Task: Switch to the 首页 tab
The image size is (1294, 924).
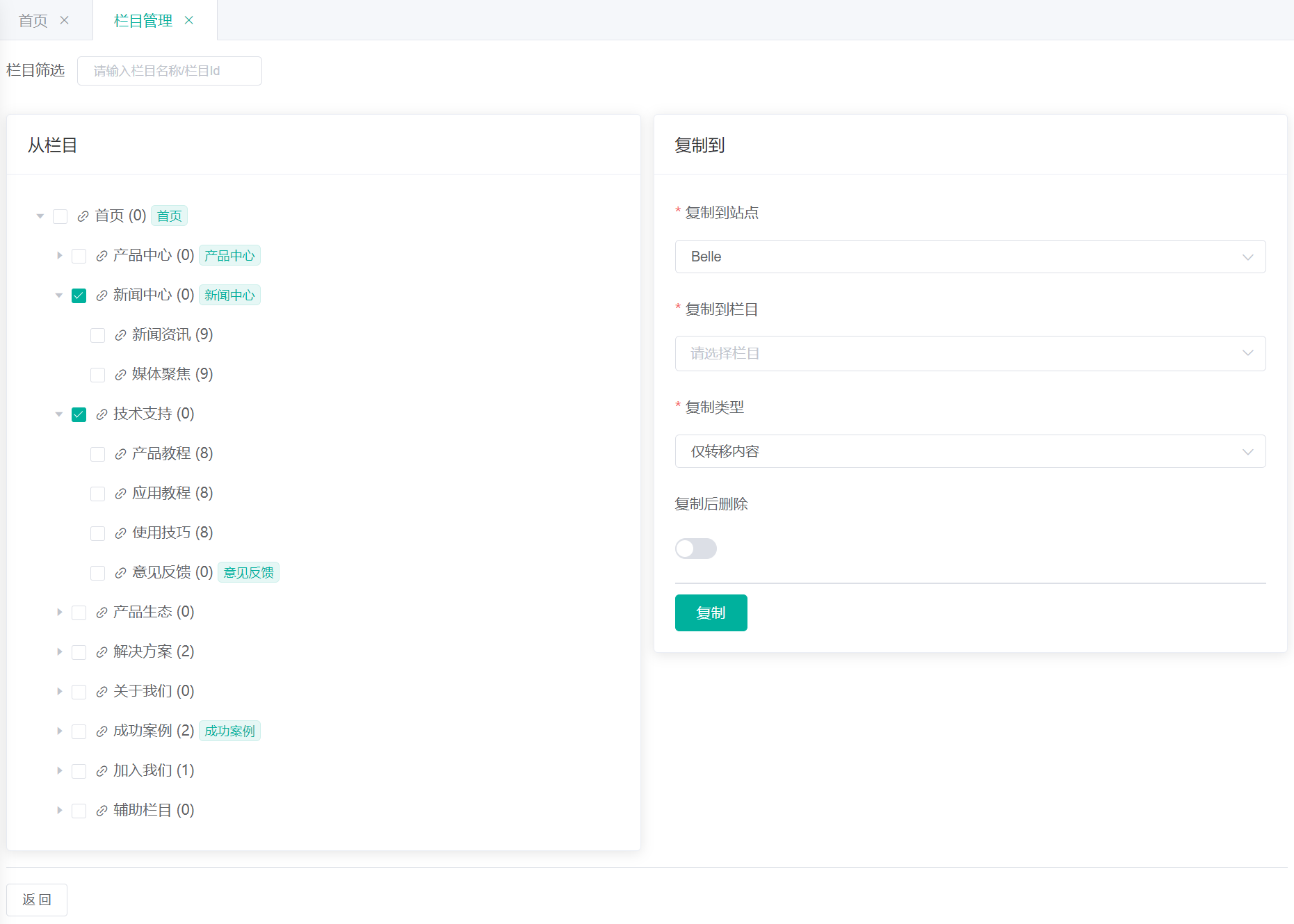Action: [33, 21]
